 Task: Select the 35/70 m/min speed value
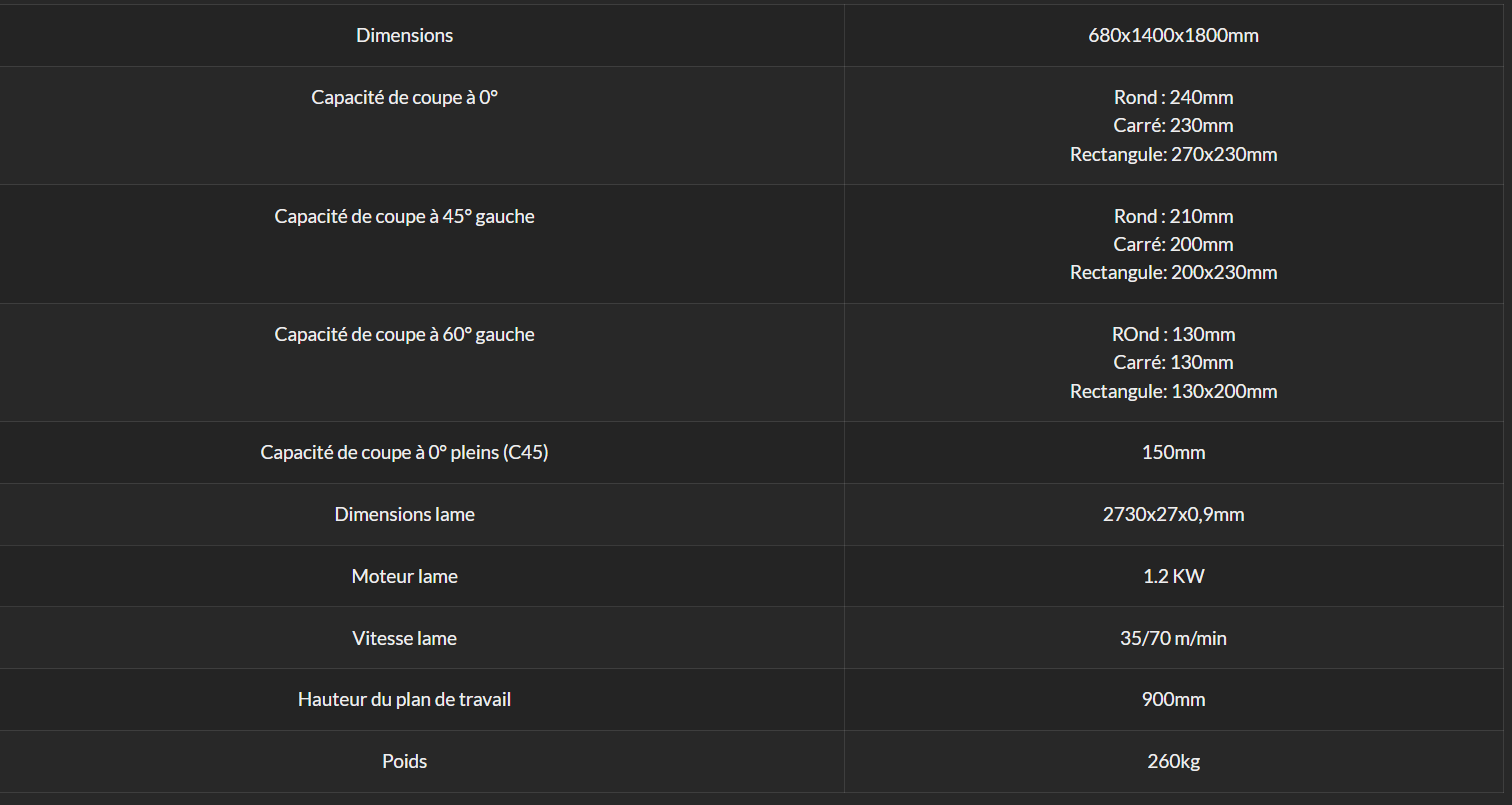(1173, 638)
